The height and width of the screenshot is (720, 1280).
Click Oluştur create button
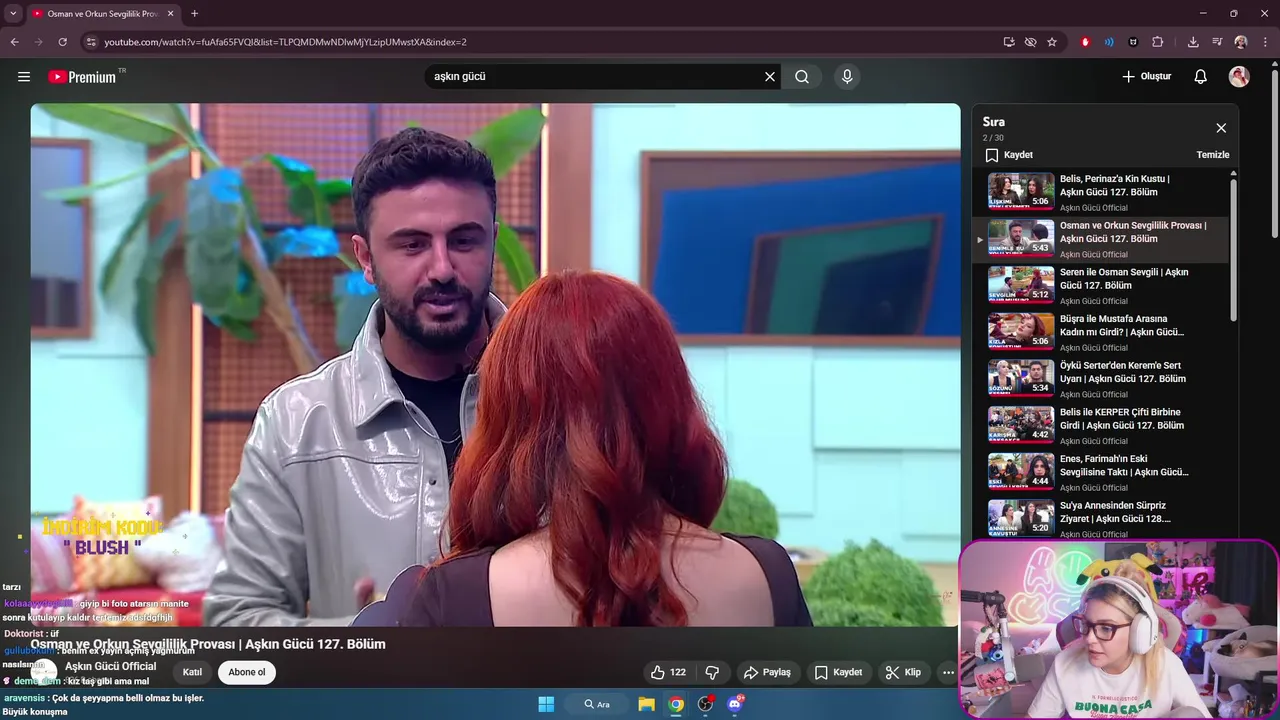1146,77
